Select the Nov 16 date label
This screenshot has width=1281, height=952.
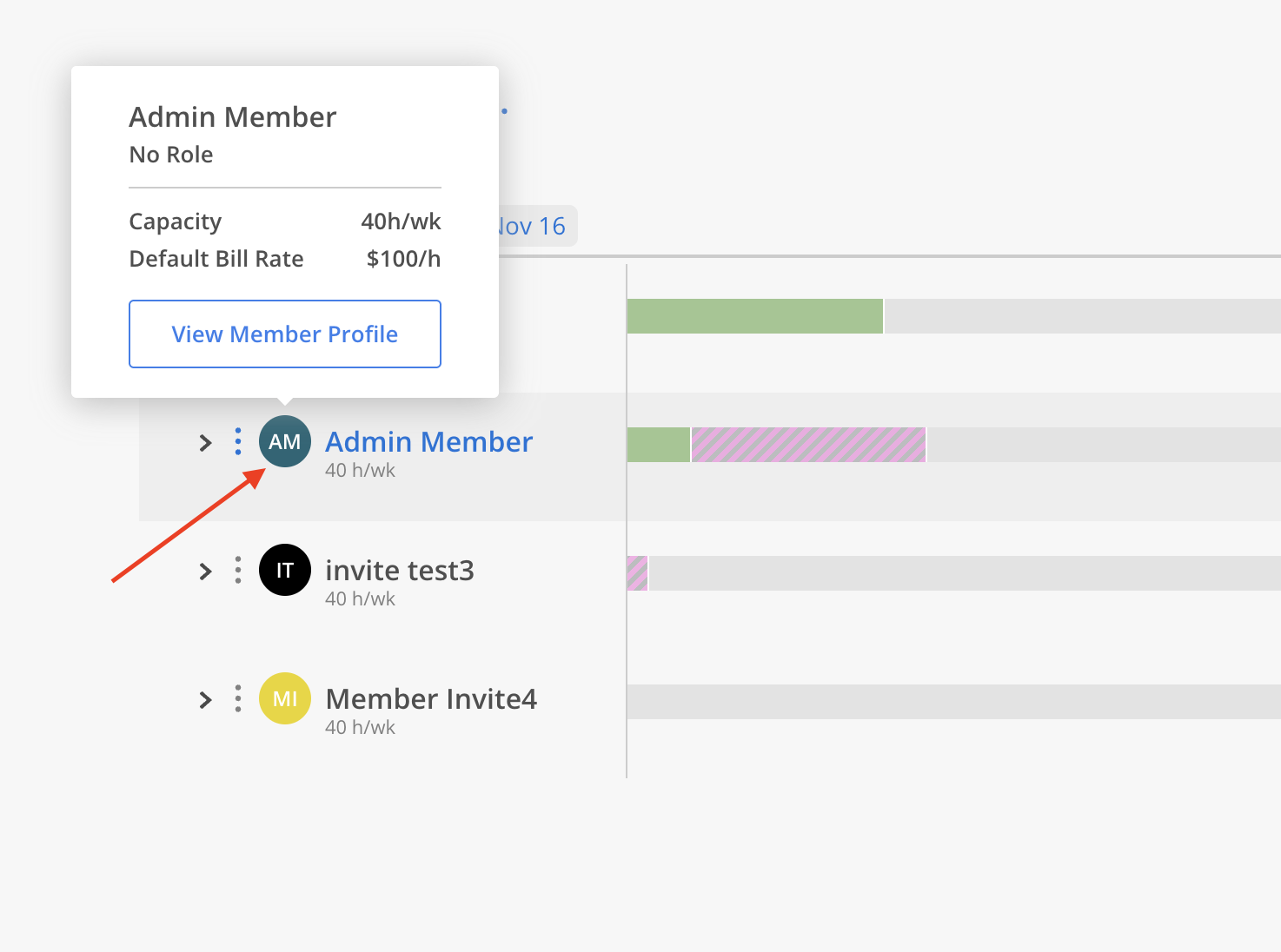pos(532,227)
